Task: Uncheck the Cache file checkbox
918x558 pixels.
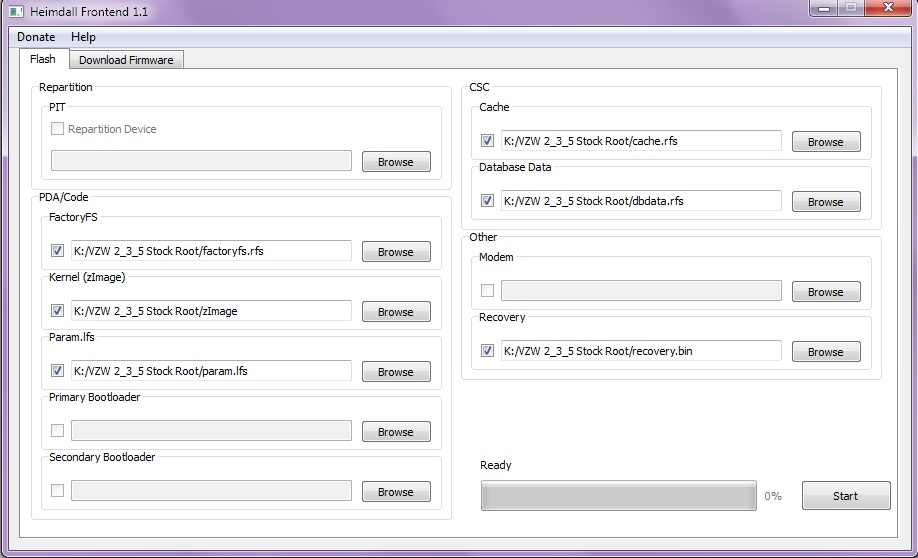Action: 487,141
